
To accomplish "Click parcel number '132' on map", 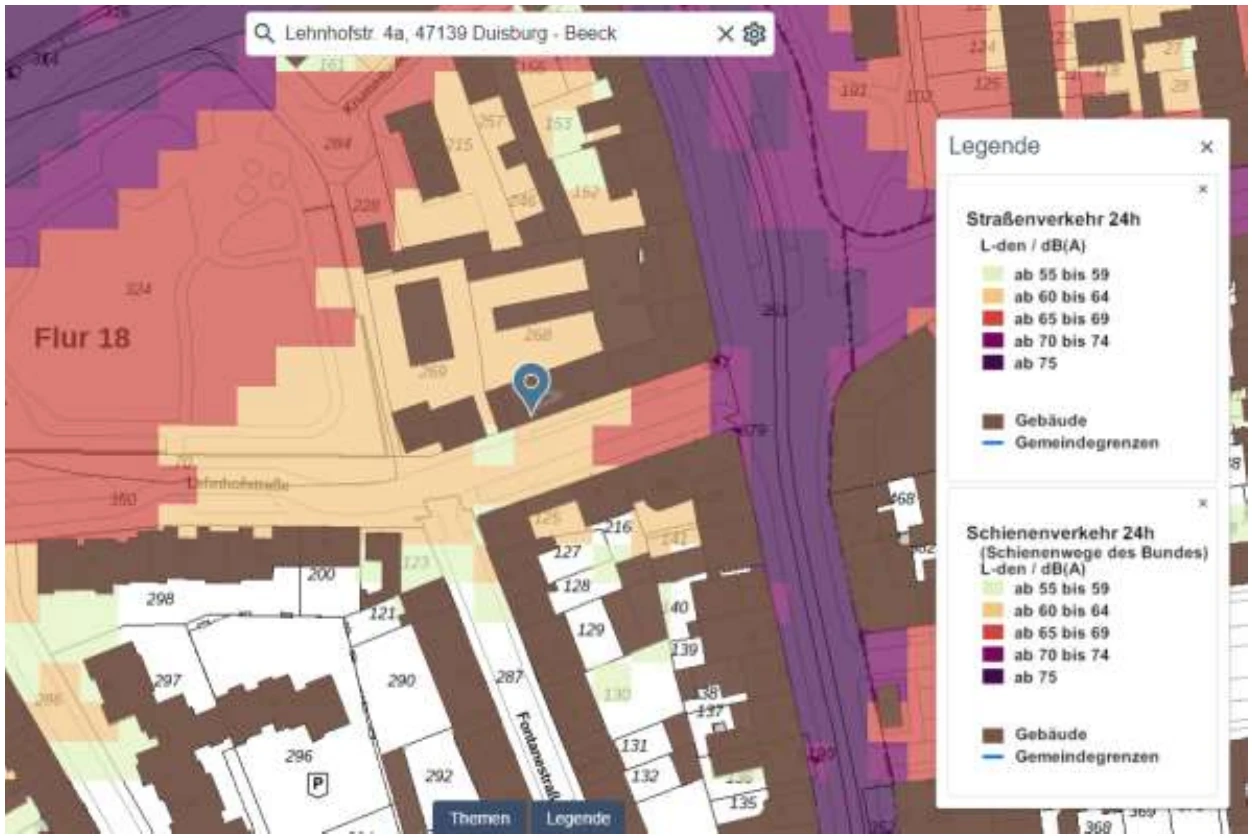I will point(645,776).
